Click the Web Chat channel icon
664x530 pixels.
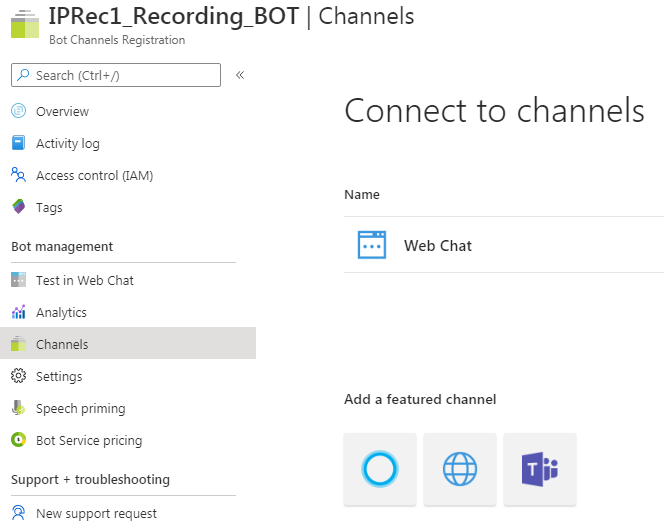point(372,245)
